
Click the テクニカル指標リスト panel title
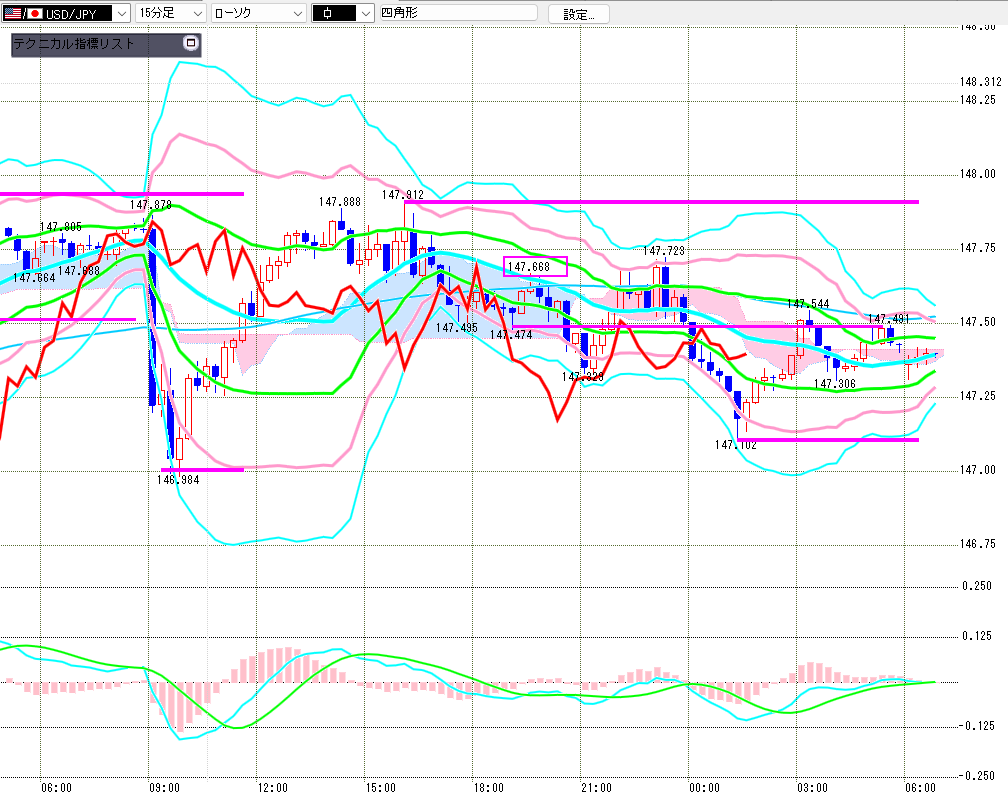click(x=74, y=44)
